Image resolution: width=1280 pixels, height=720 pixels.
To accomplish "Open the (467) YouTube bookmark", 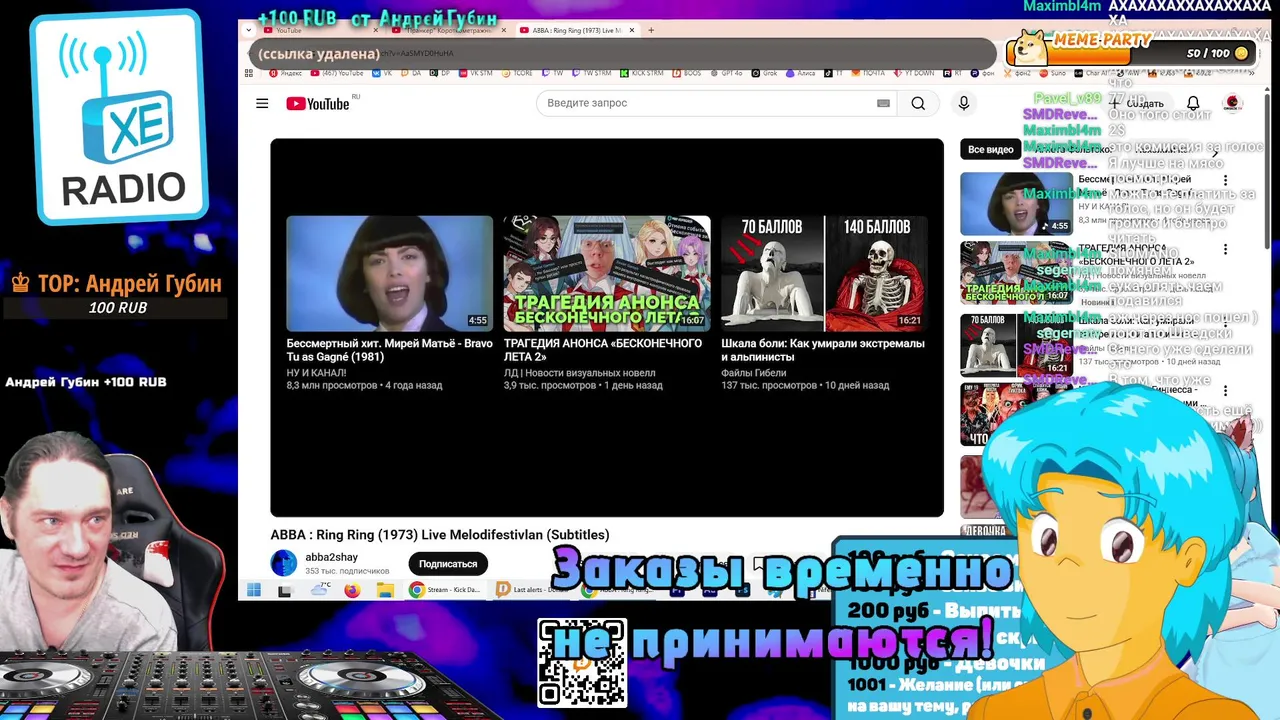I will (336, 73).
